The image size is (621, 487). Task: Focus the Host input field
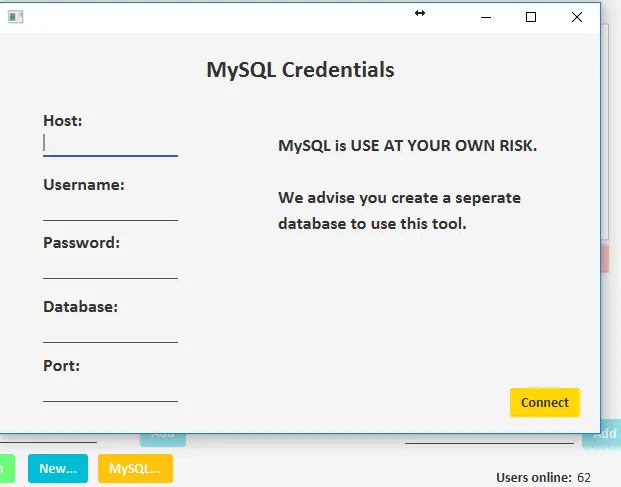(x=110, y=144)
